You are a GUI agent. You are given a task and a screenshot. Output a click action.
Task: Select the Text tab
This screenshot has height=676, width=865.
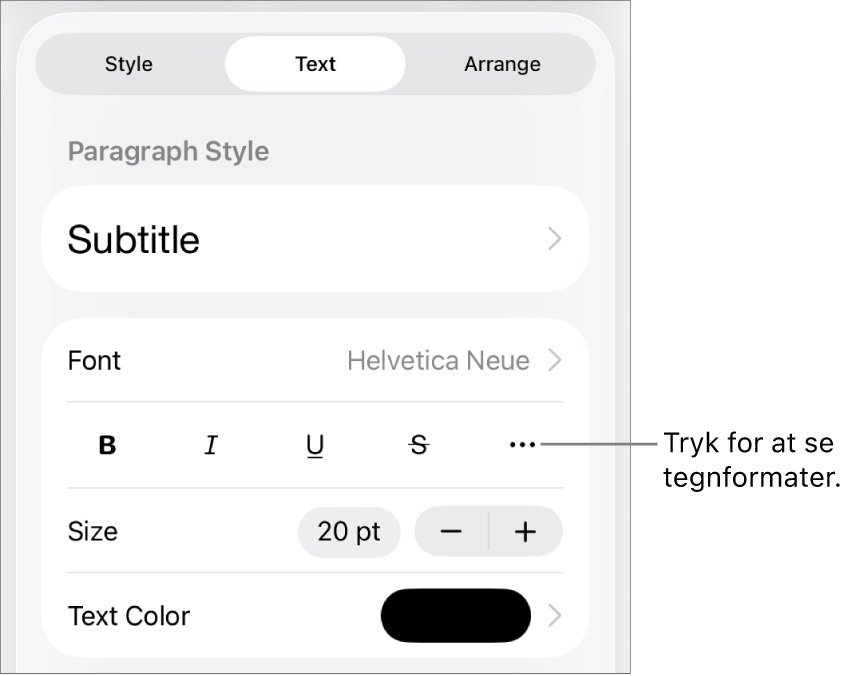coord(315,64)
